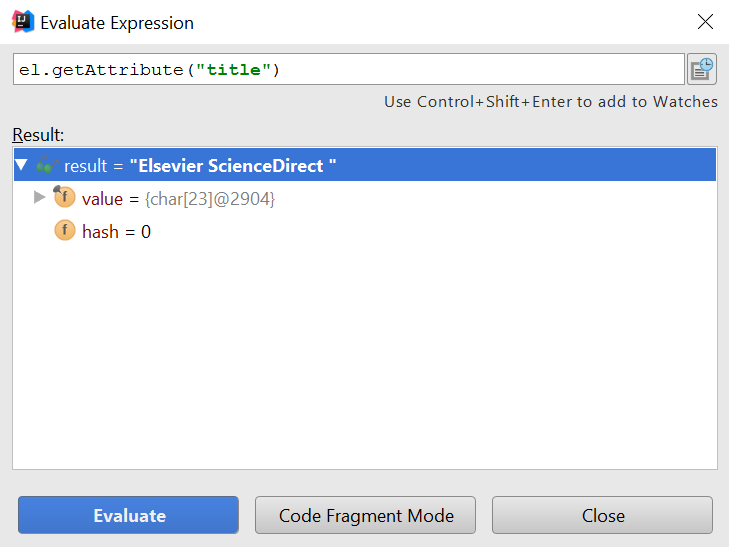Select the value = {char[23]@2904} row

pyautogui.click(x=178, y=198)
